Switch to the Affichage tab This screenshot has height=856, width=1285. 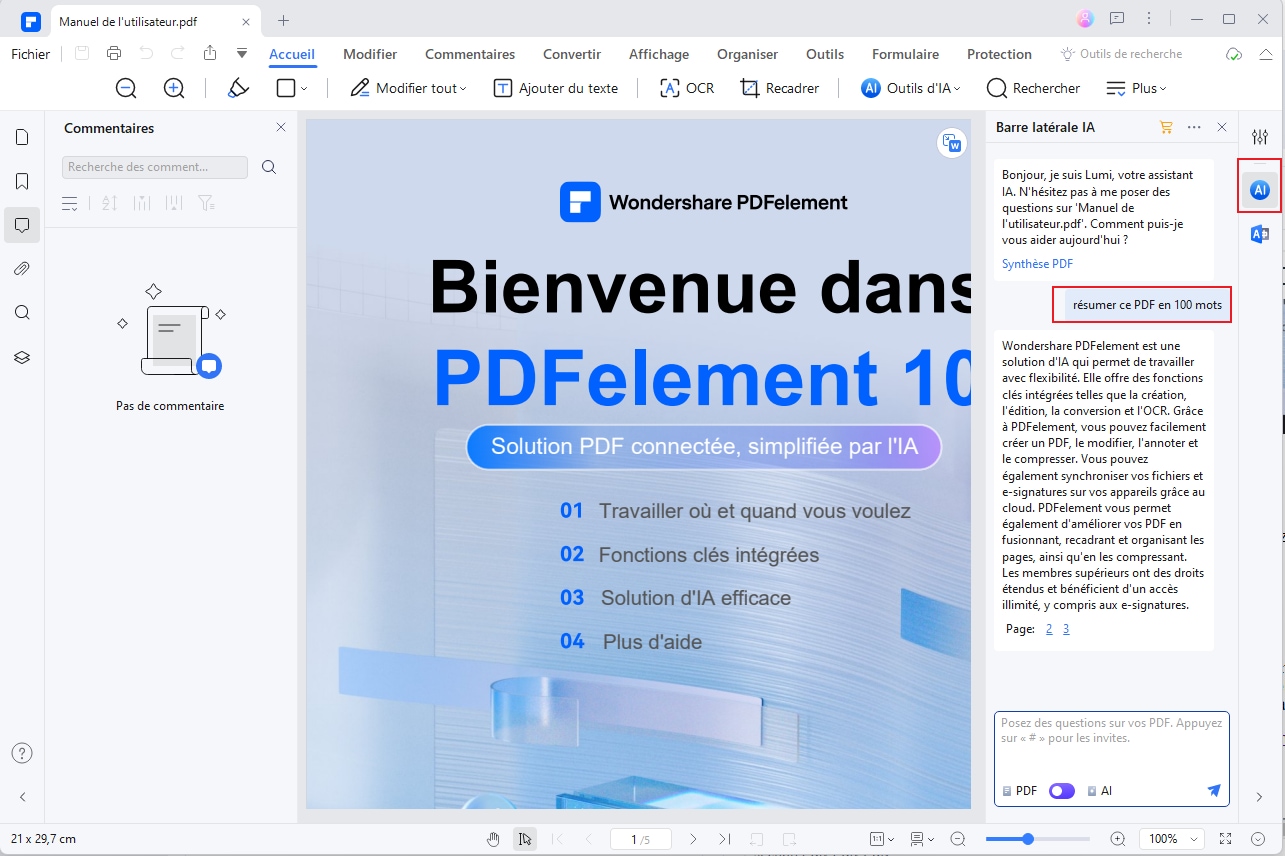tap(659, 54)
